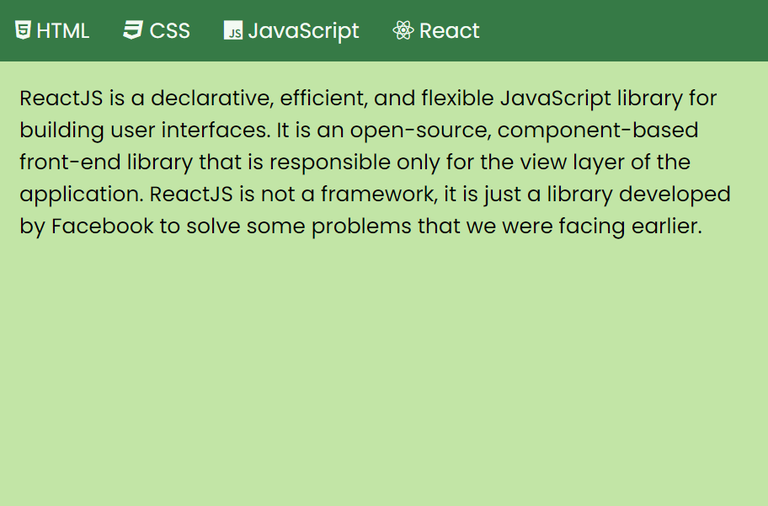Click the empty light green area below the paragraph
This screenshot has width=768, height=506.
(384, 380)
